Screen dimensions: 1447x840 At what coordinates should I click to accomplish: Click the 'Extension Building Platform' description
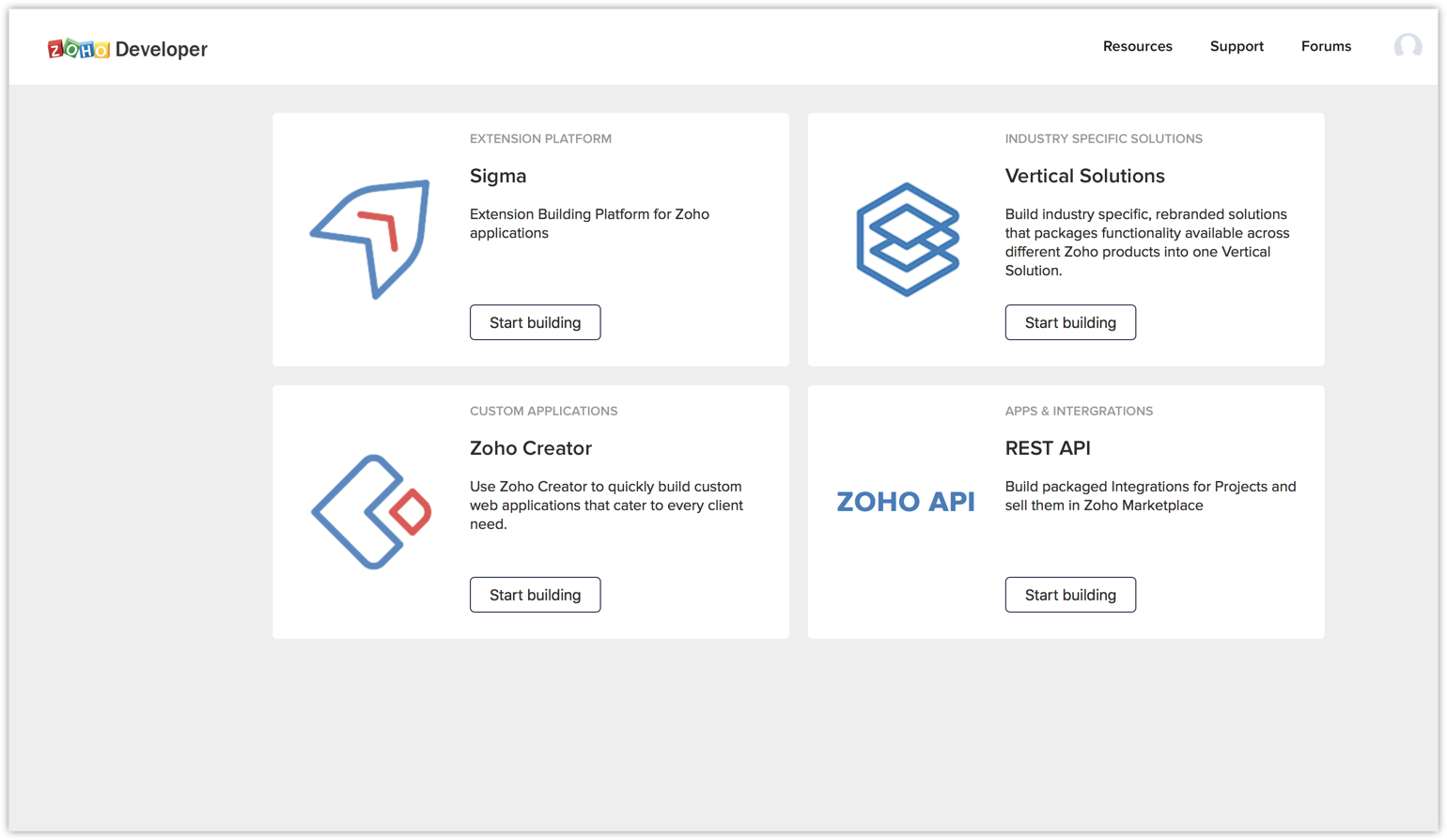pyautogui.click(x=590, y=224)
